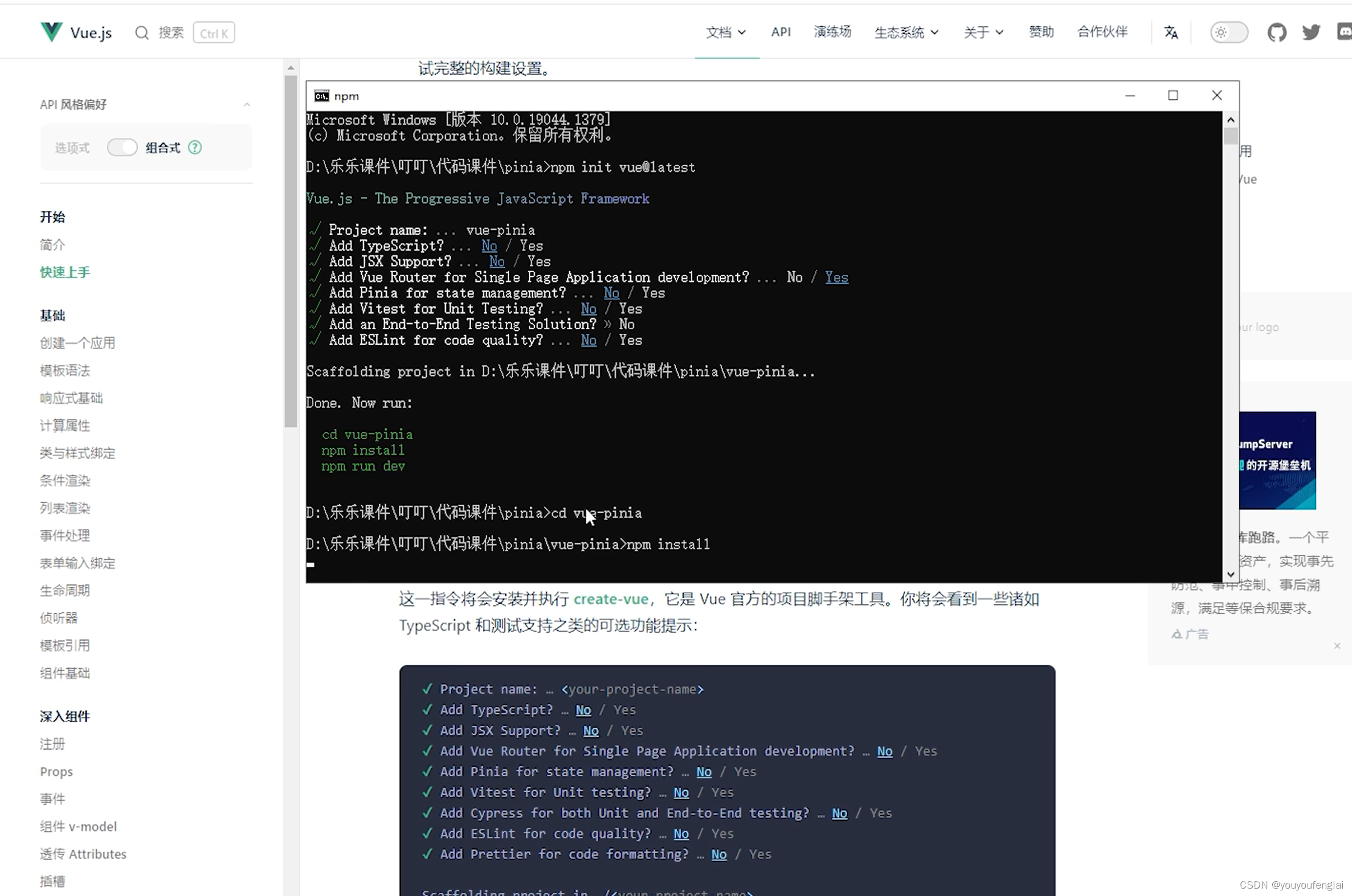Open the language translation icon
The height and width of the screenshot is (896, 1352).
1171,32
